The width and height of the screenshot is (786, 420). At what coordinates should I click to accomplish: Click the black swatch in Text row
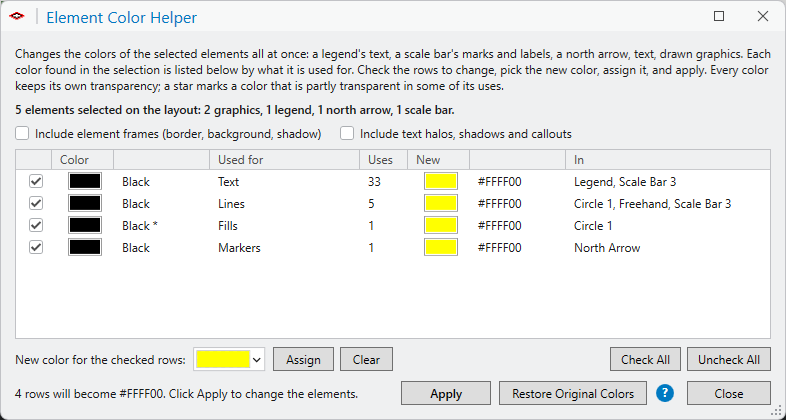point(85,181)
